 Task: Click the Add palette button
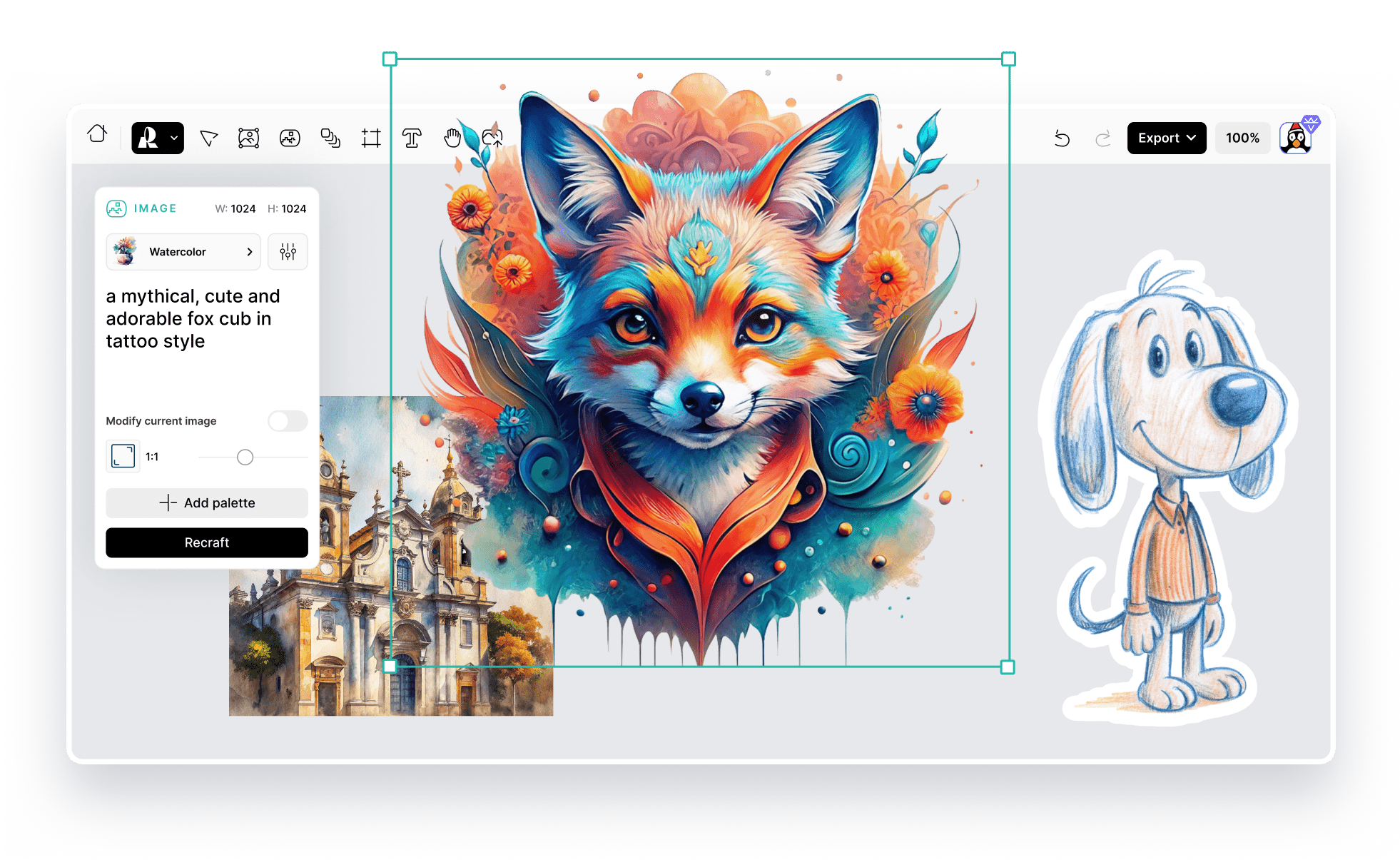pos(207,503)
